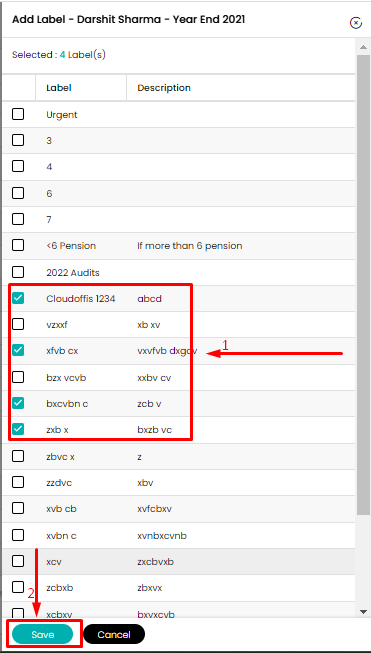
Task: Click the scrollbar up arrow
Action: 364,47
